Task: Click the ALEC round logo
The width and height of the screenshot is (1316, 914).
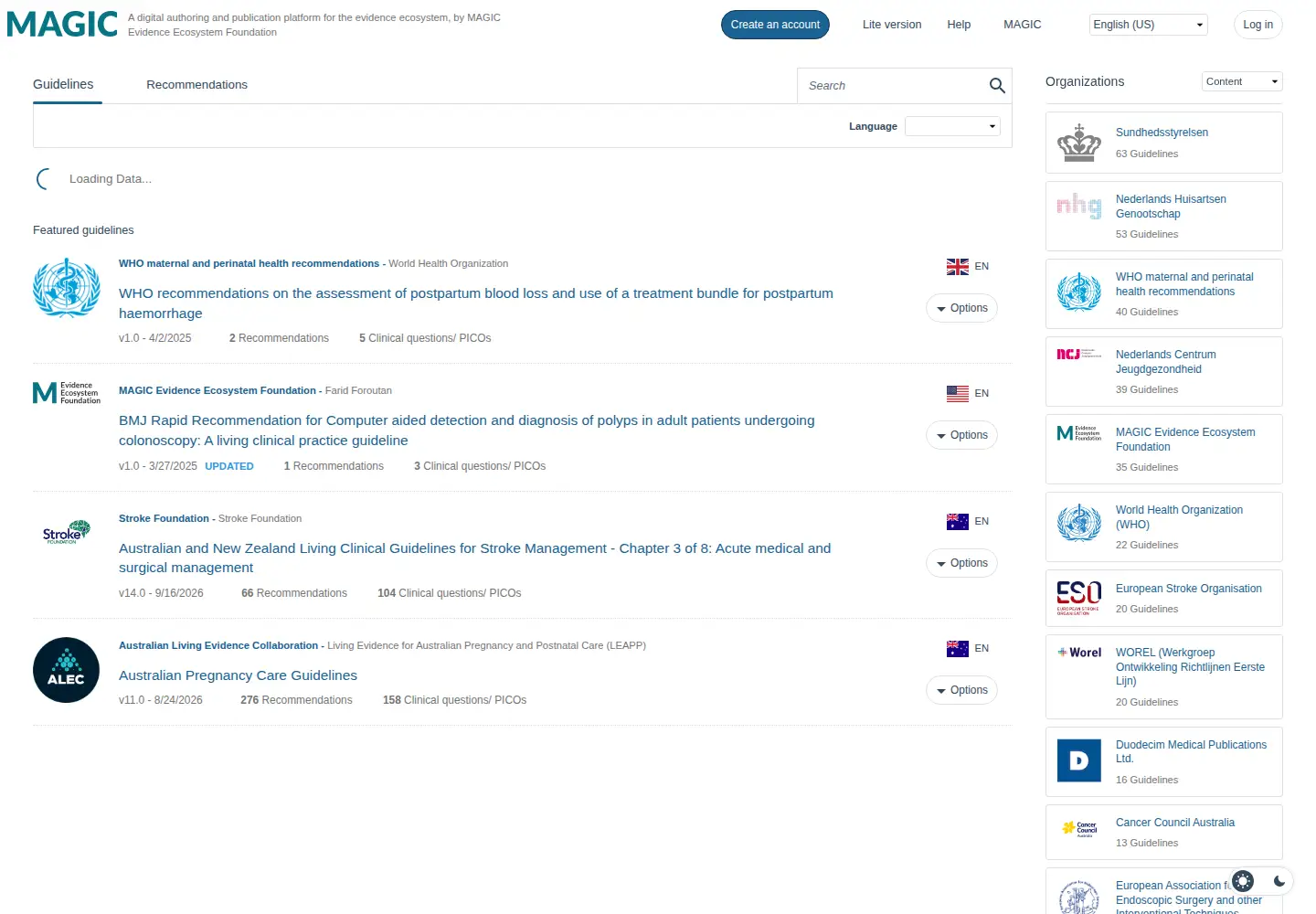Action: tap(66, 670)
